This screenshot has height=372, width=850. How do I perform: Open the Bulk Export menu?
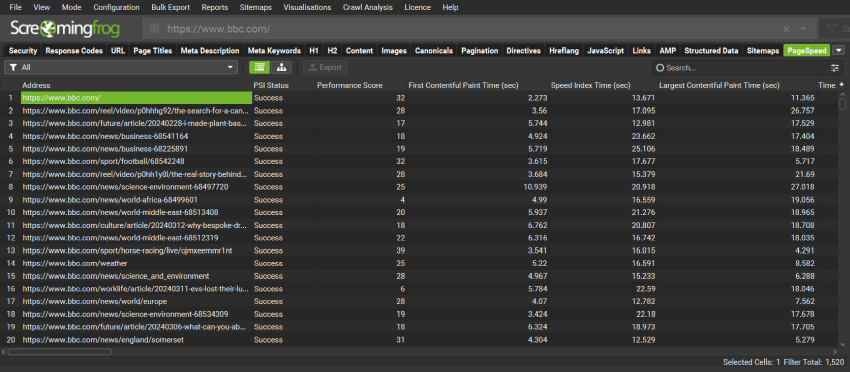coord(170,8)
